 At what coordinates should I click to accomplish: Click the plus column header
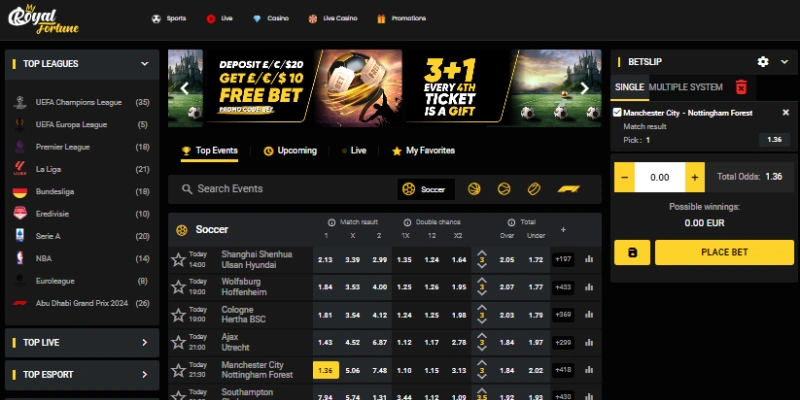coord(563,230)
